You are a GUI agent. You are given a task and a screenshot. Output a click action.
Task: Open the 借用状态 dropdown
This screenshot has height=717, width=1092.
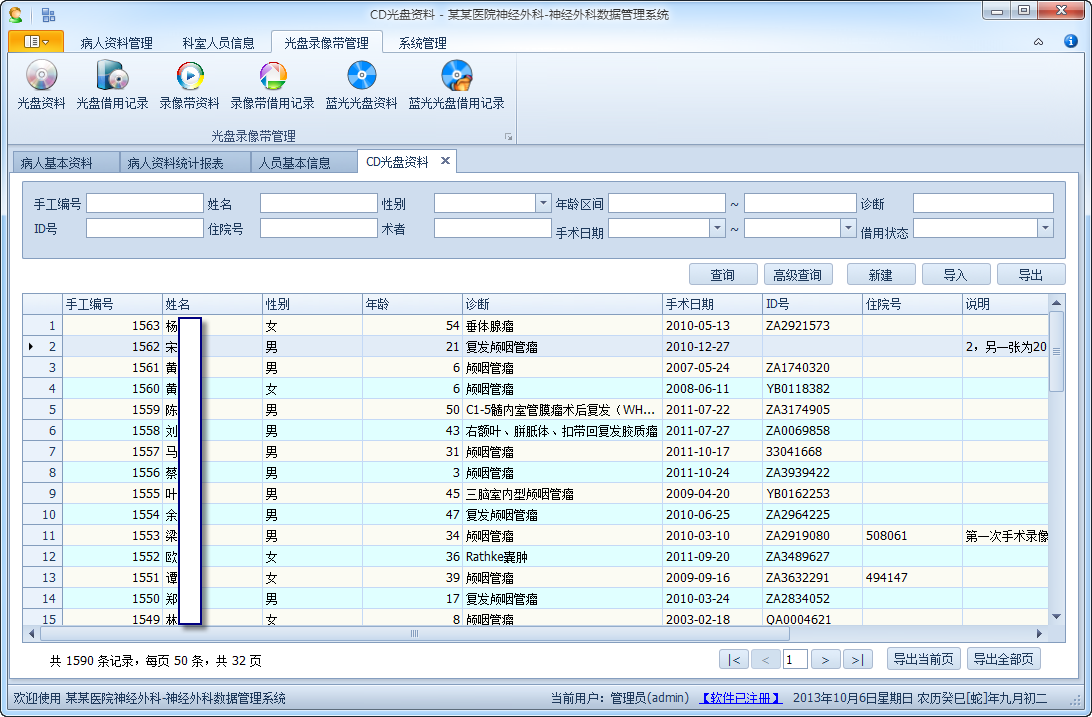(x=1045, y=228)
